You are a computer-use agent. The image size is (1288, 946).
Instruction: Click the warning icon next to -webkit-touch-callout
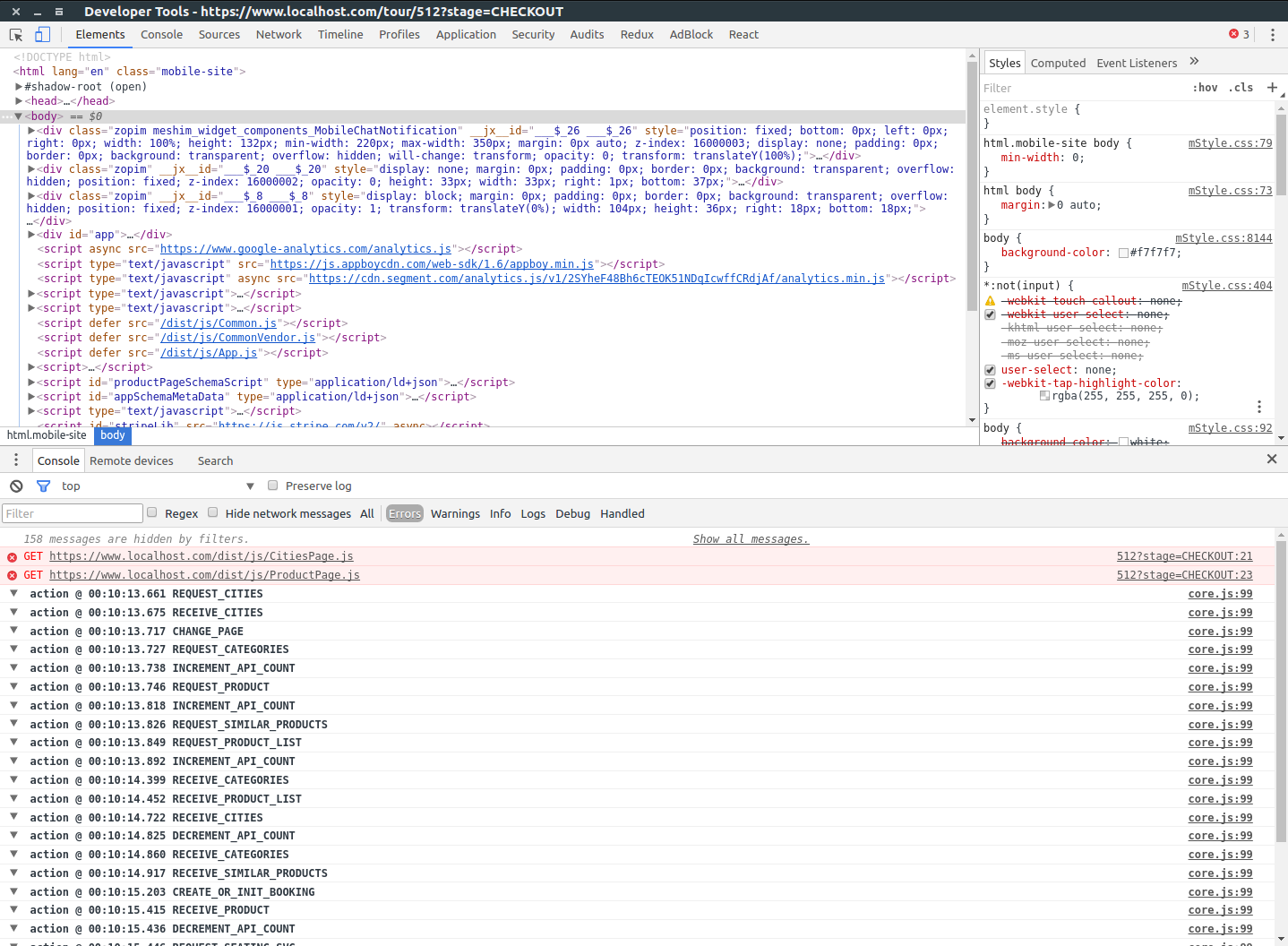coord(990,301)
